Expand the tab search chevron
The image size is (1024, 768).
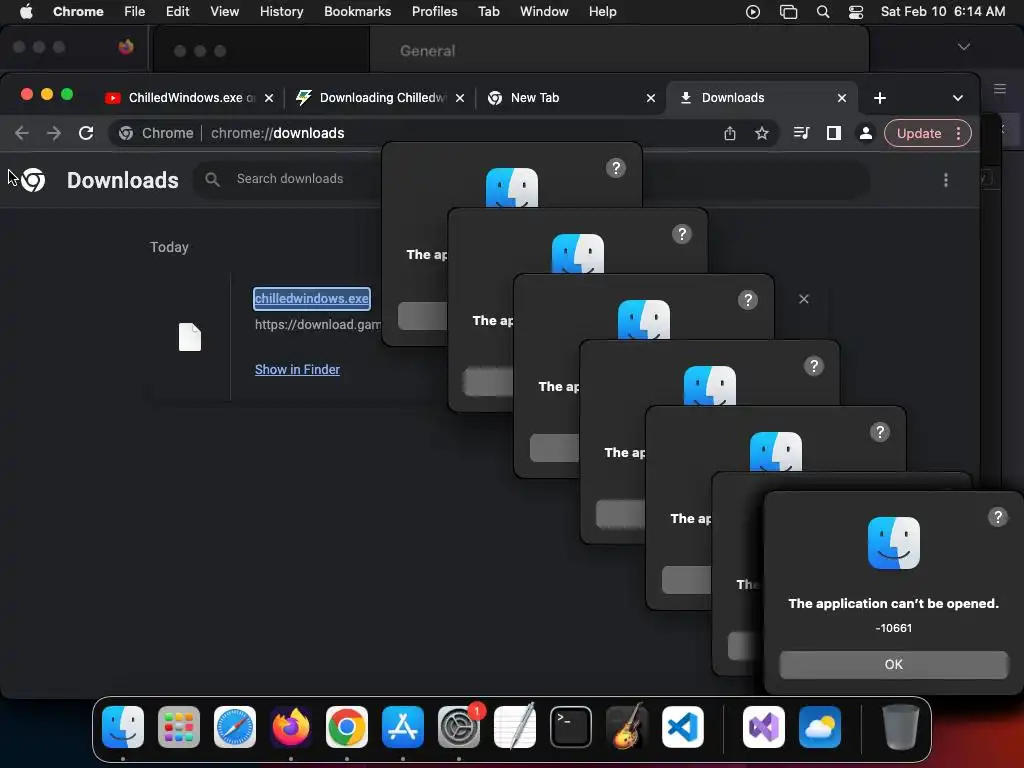tap(957, 98)
